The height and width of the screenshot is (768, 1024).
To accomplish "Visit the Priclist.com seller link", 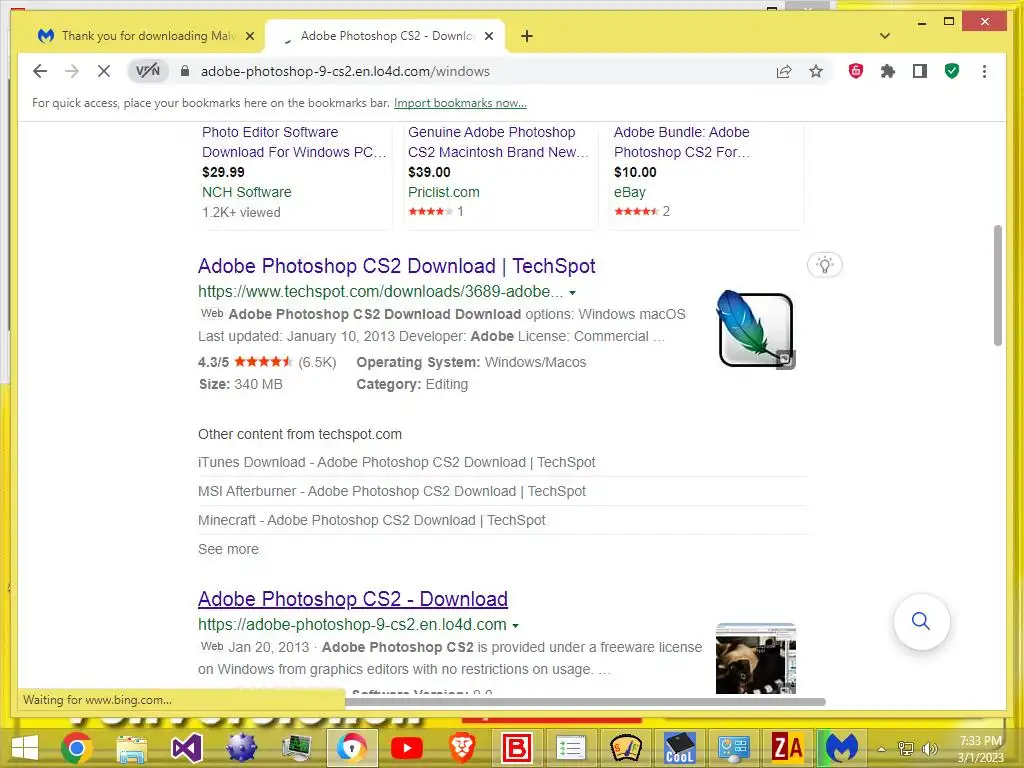I will [x=444, y=192].
